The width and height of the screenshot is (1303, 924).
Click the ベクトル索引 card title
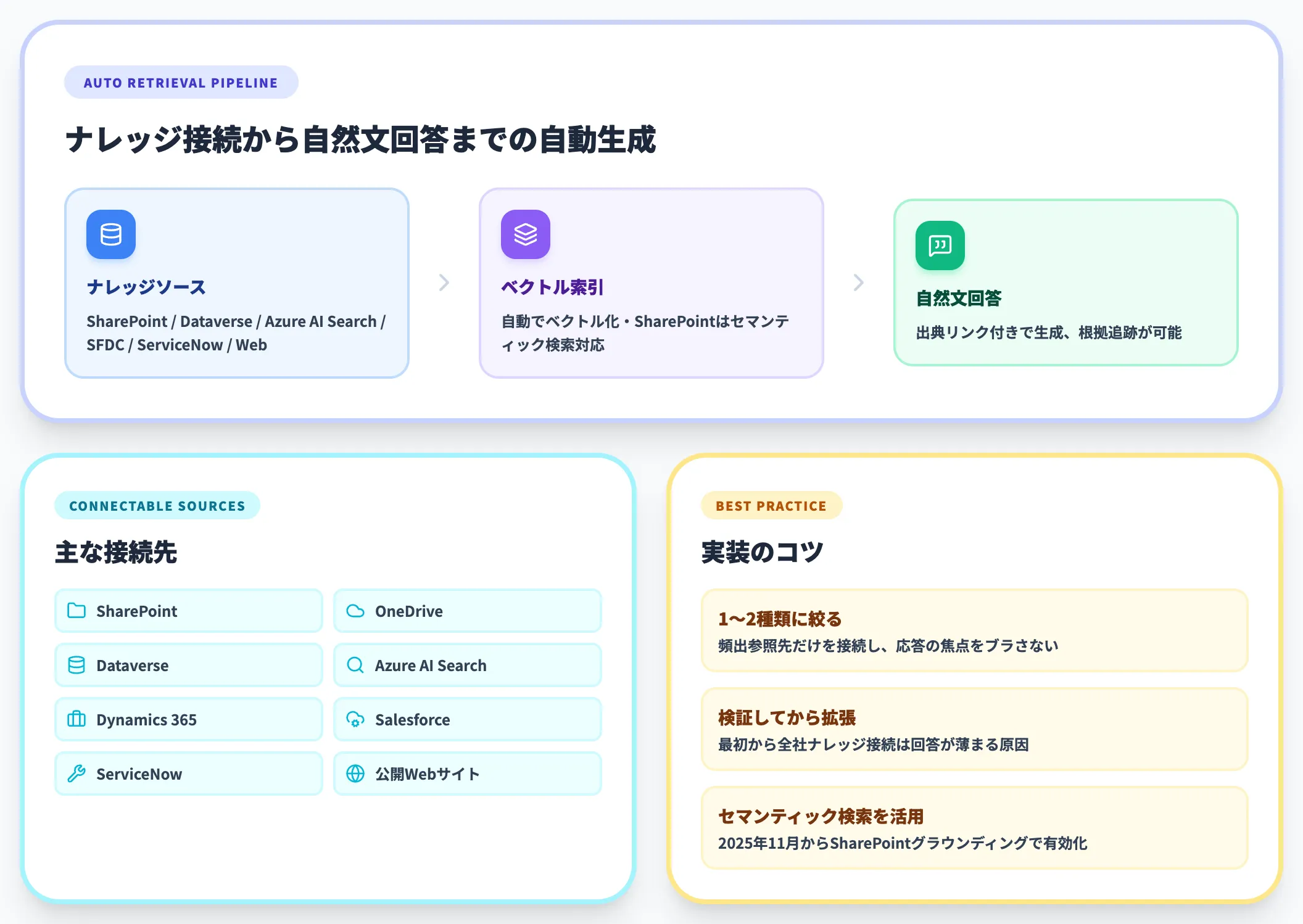coord(552,287)
